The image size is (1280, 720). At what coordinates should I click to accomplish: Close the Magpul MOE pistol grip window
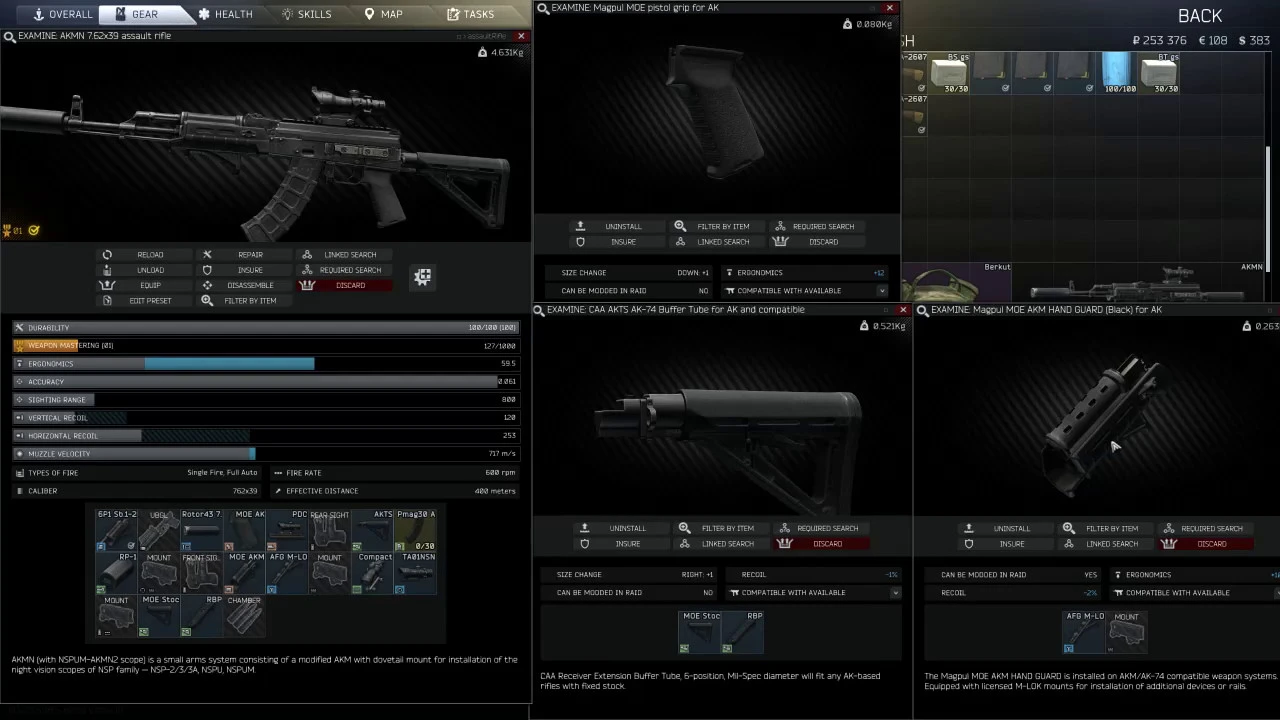pos(890,8)
